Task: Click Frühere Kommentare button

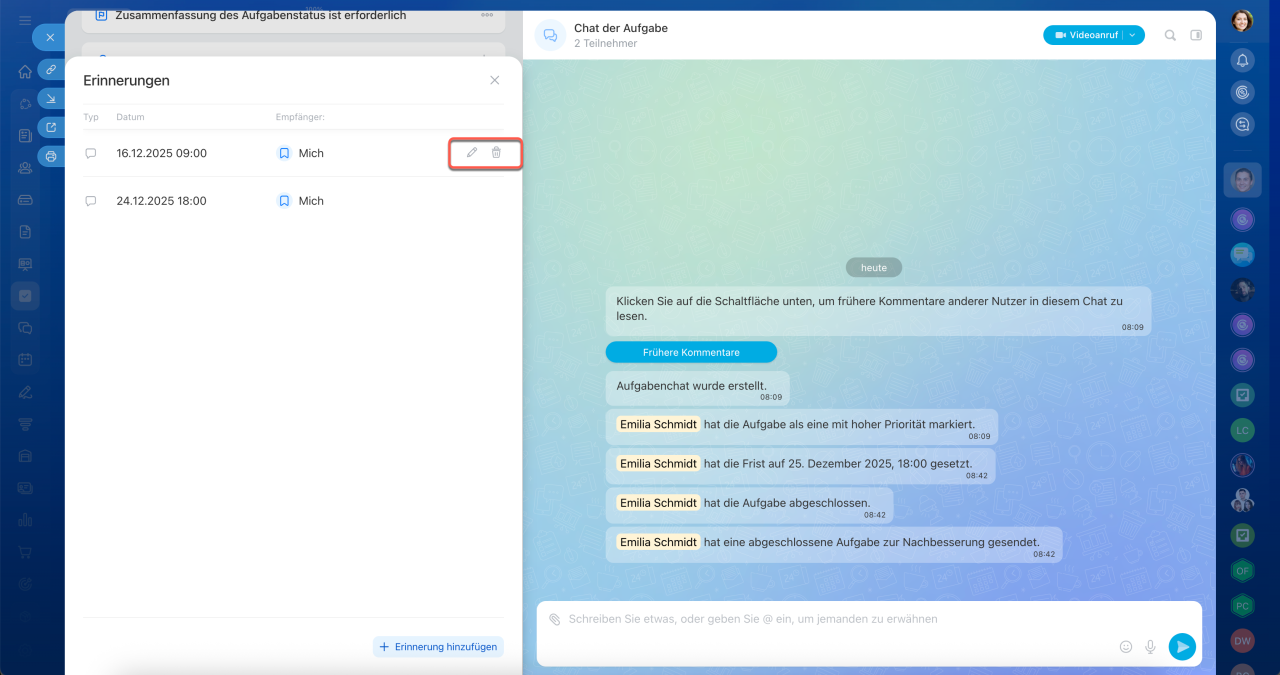Action: 691,352
